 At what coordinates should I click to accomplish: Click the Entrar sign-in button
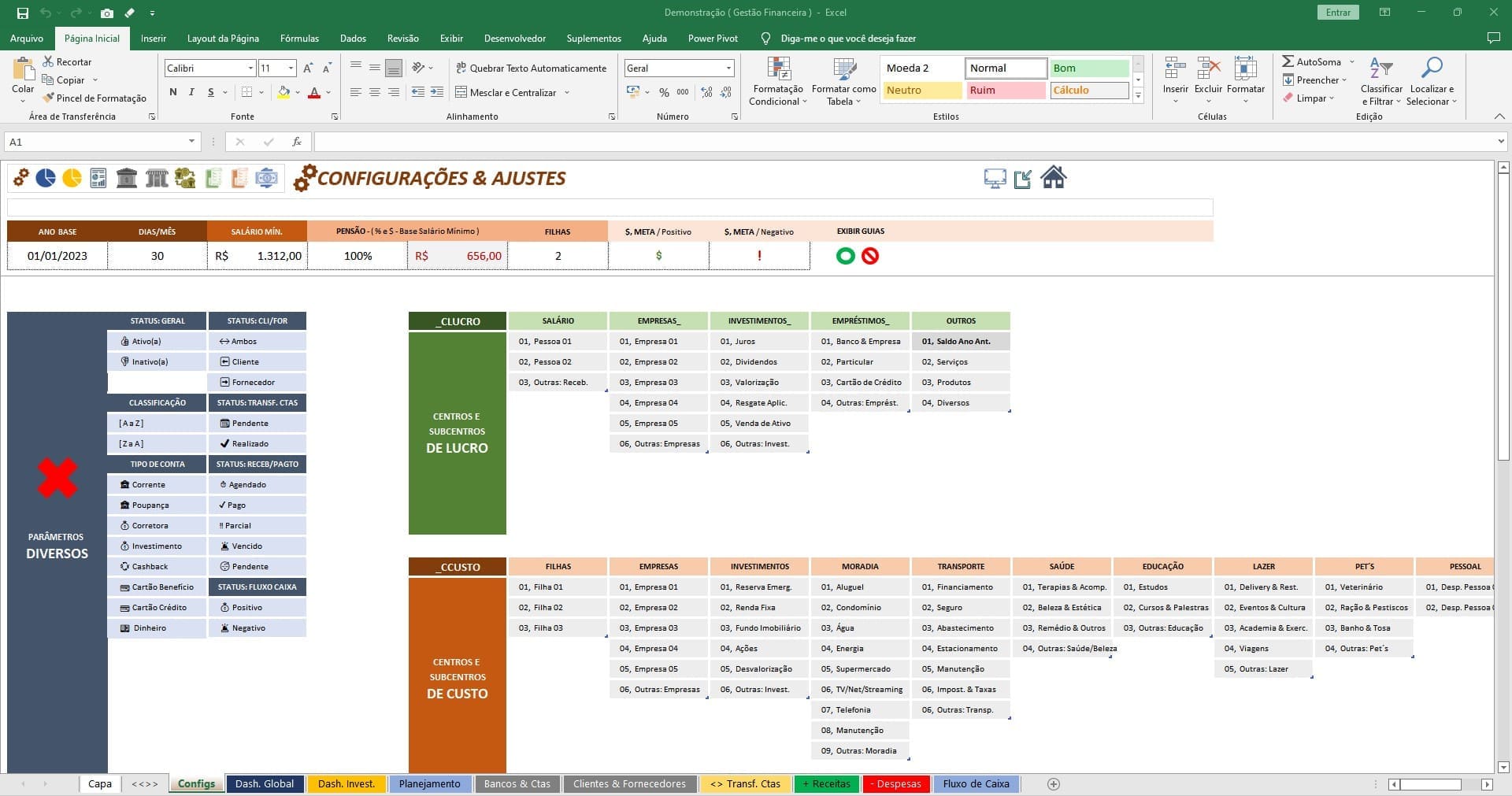1338,13
